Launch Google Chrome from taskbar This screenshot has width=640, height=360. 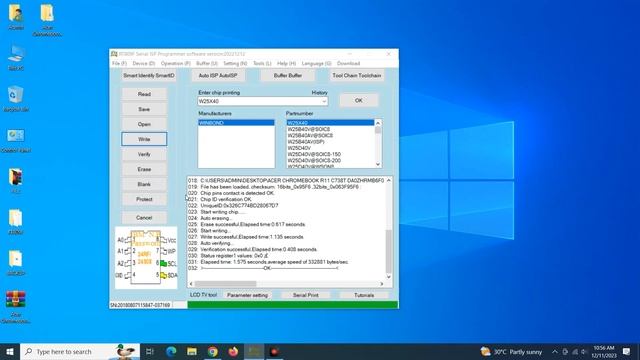pyautogui.click(x=213, y=351)
